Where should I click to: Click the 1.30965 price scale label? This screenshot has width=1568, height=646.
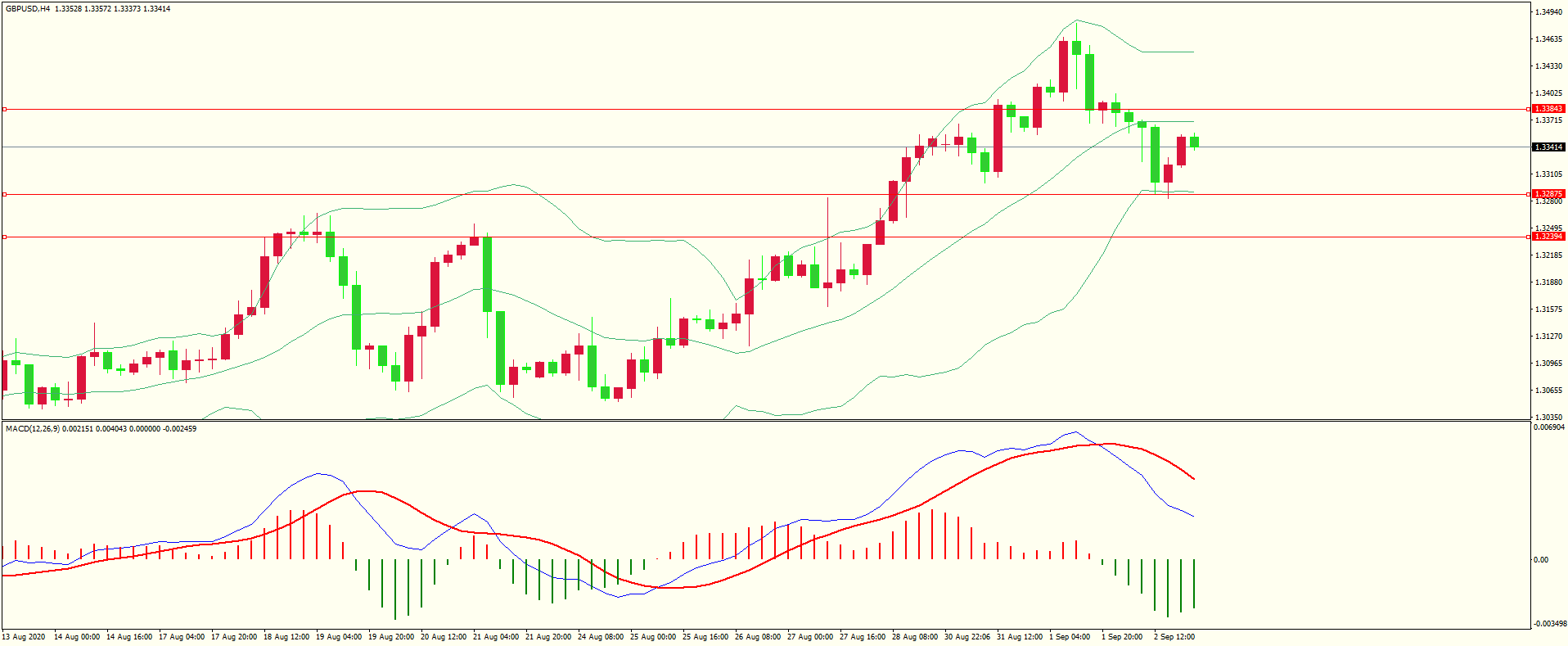1549,364
